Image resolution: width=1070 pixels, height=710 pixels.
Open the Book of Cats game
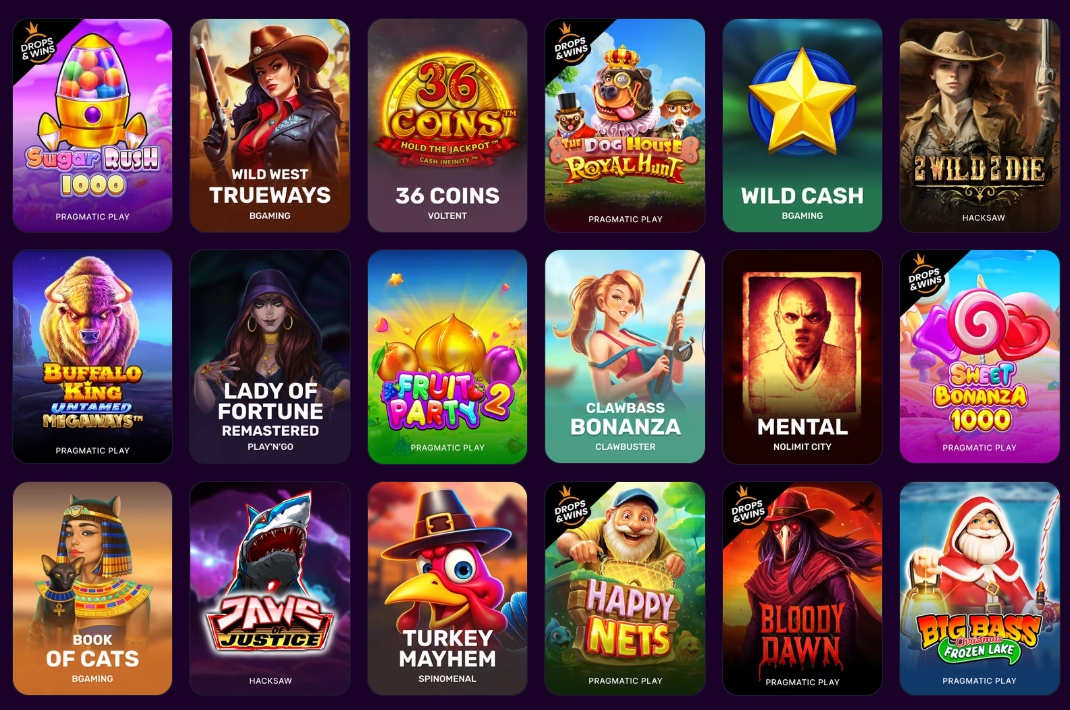[92, 588]
